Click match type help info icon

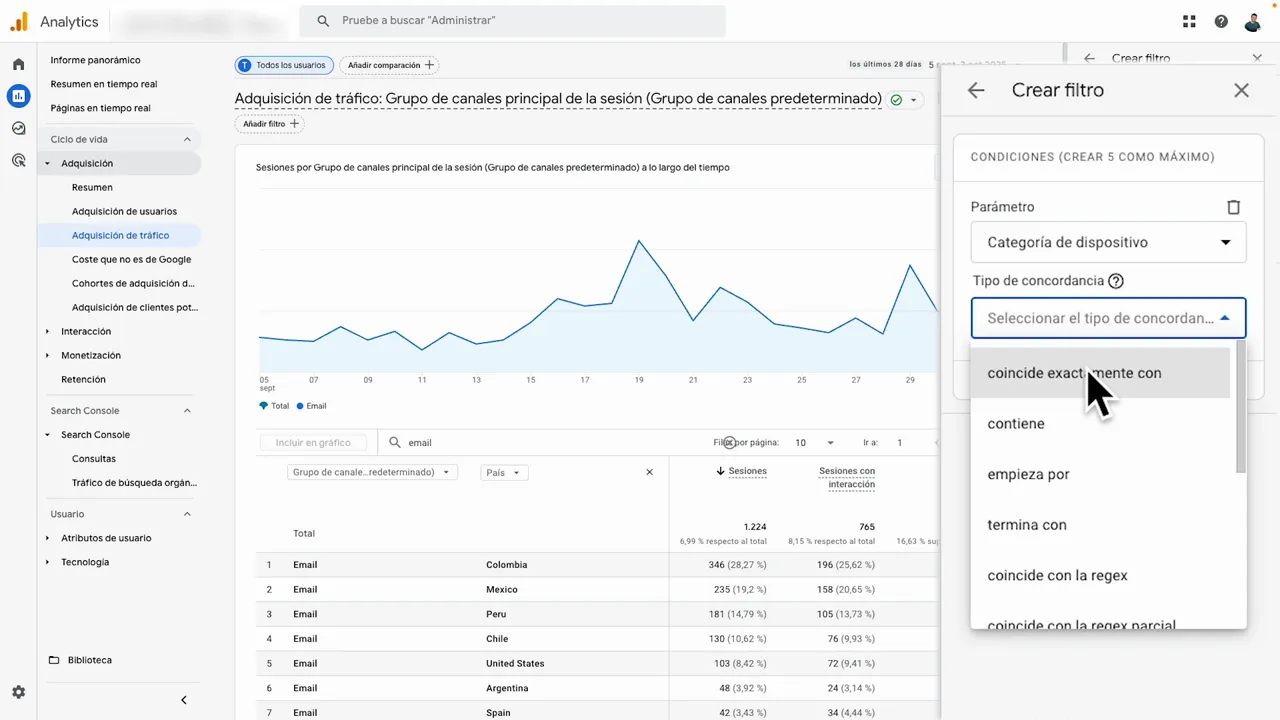tap(1116, 281)
